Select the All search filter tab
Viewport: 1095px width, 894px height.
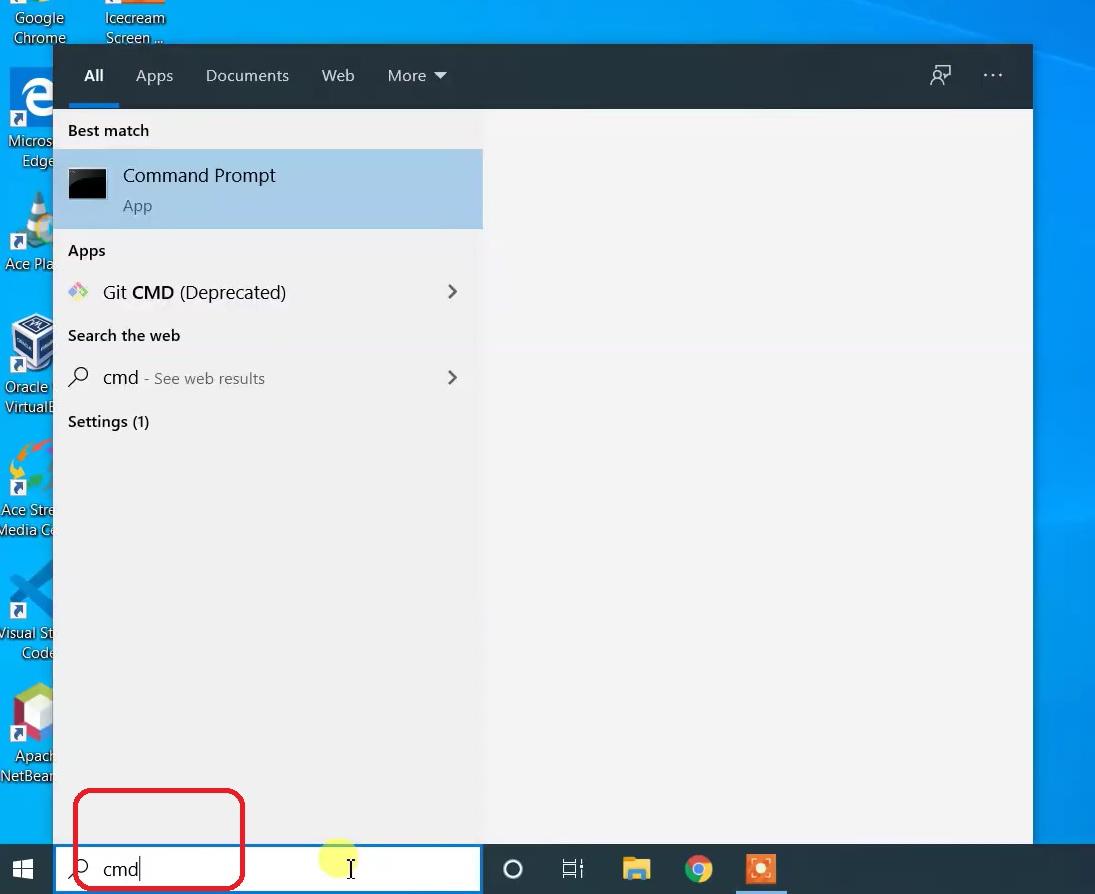[x=94, y=75]
